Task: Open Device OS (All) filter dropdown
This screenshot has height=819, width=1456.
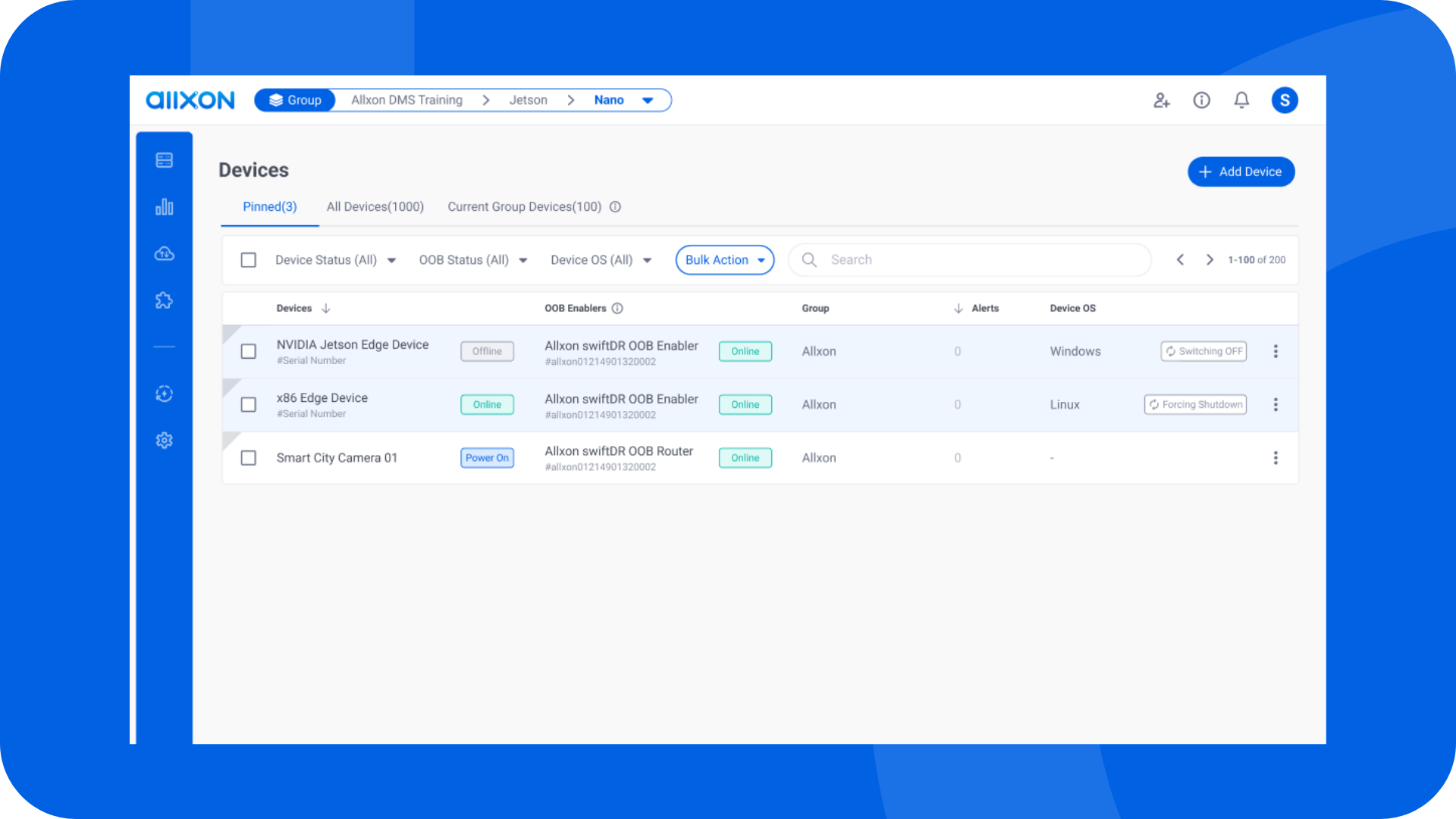Action: [601, 260]
